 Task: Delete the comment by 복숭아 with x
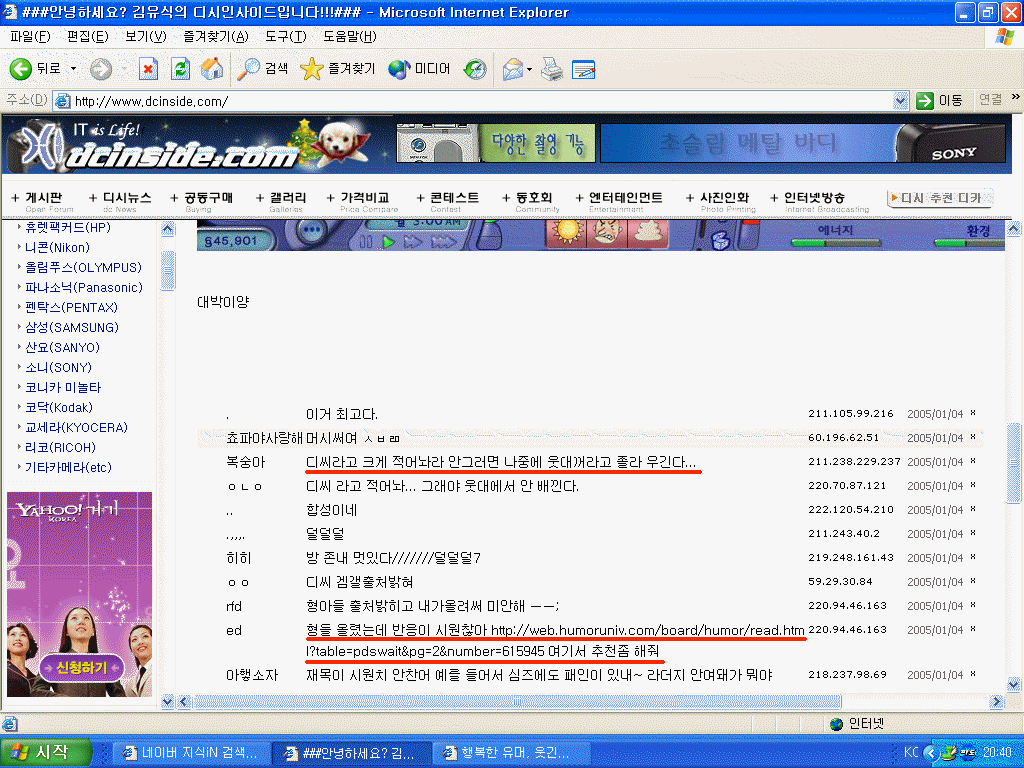[973, 462]
